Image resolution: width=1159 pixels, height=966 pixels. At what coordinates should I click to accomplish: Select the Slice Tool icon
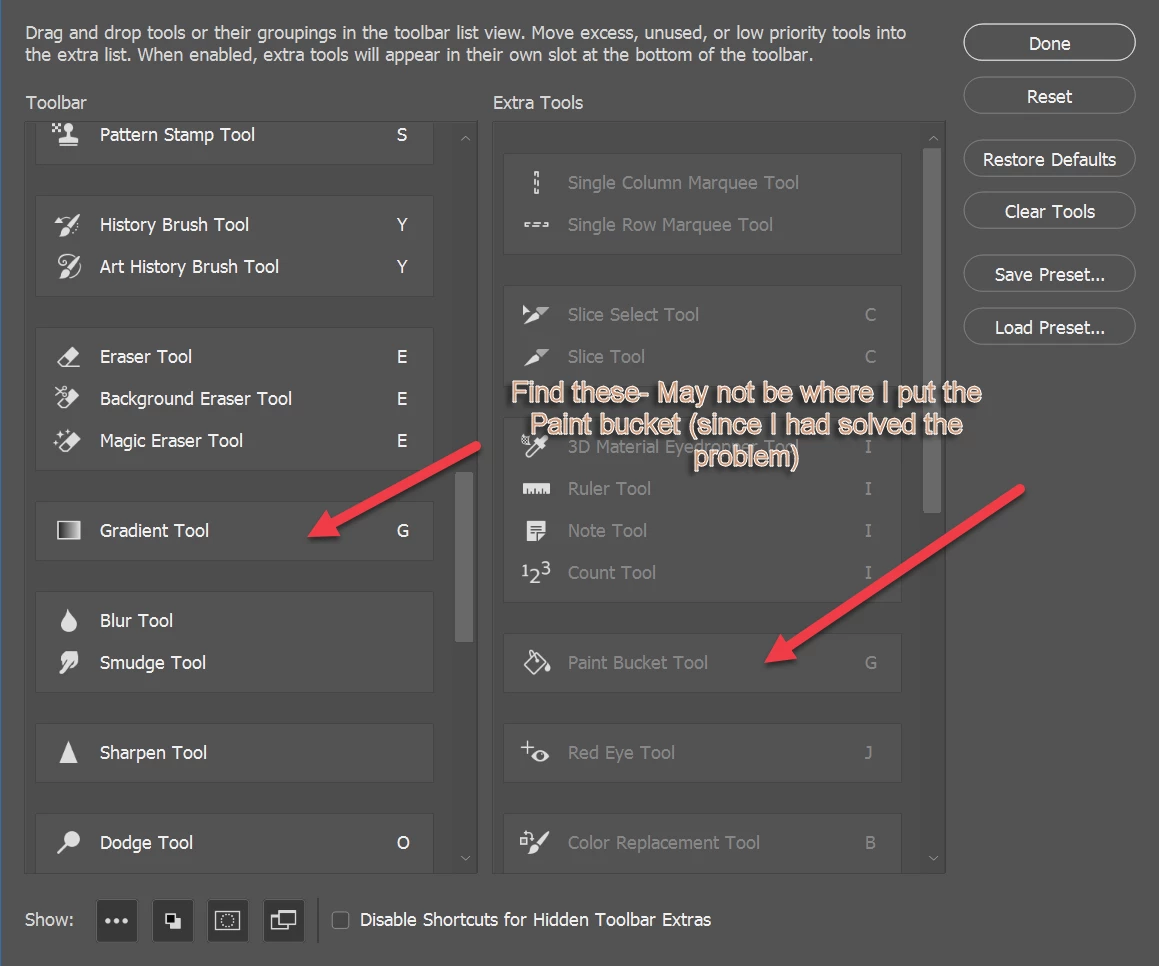537,357
